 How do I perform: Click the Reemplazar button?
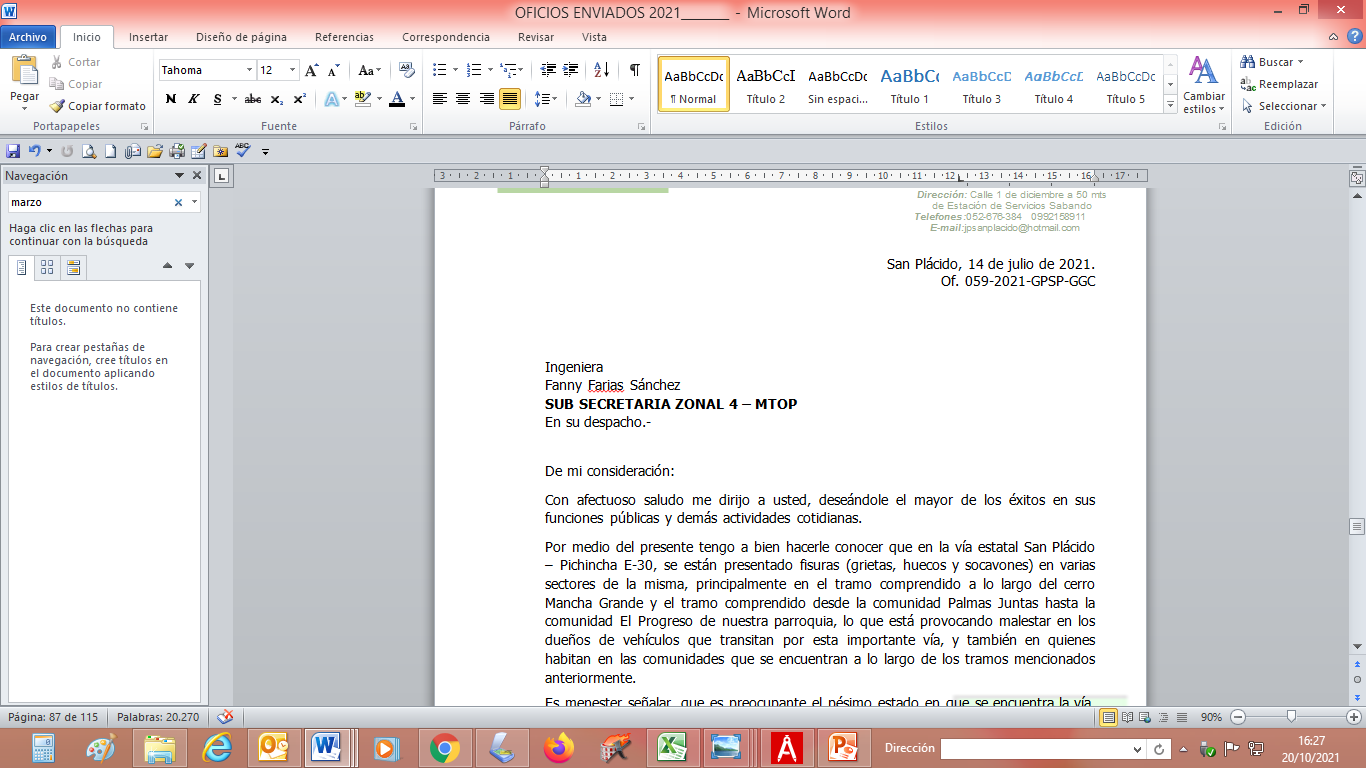pyautogui.click(x=1279, y=84)
